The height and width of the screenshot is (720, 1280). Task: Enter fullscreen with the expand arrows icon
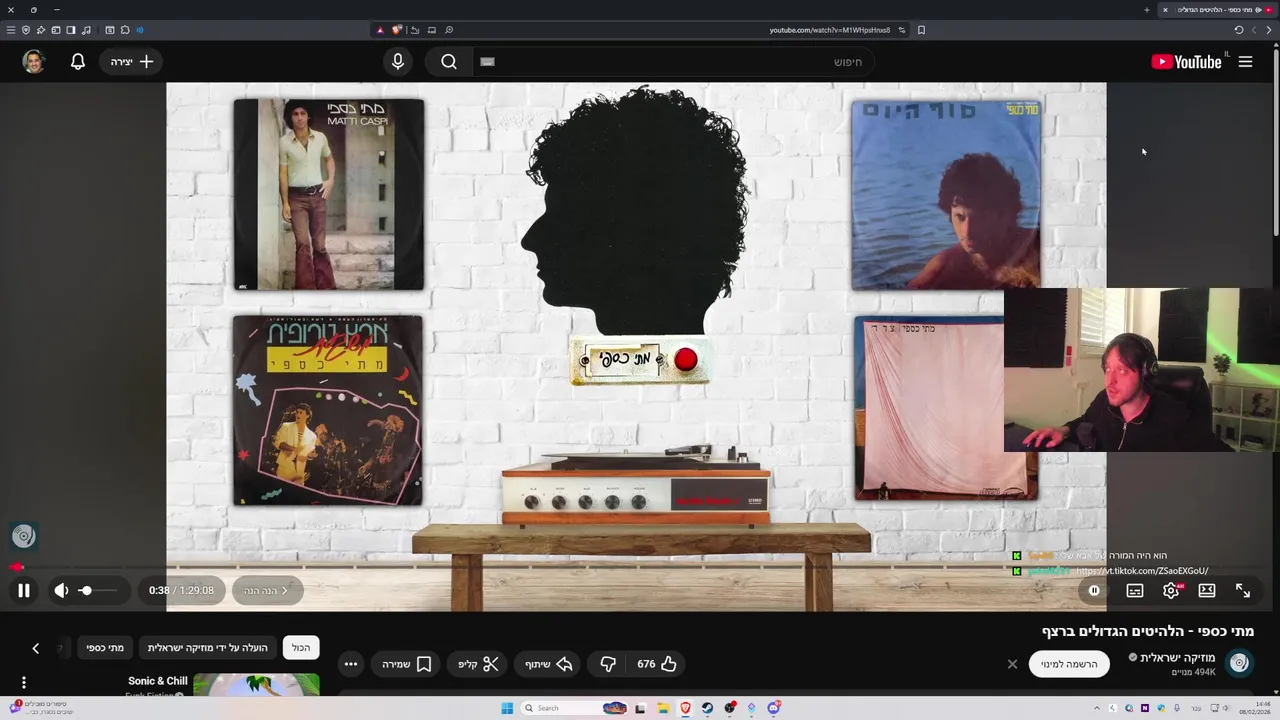click(1243, 591)
